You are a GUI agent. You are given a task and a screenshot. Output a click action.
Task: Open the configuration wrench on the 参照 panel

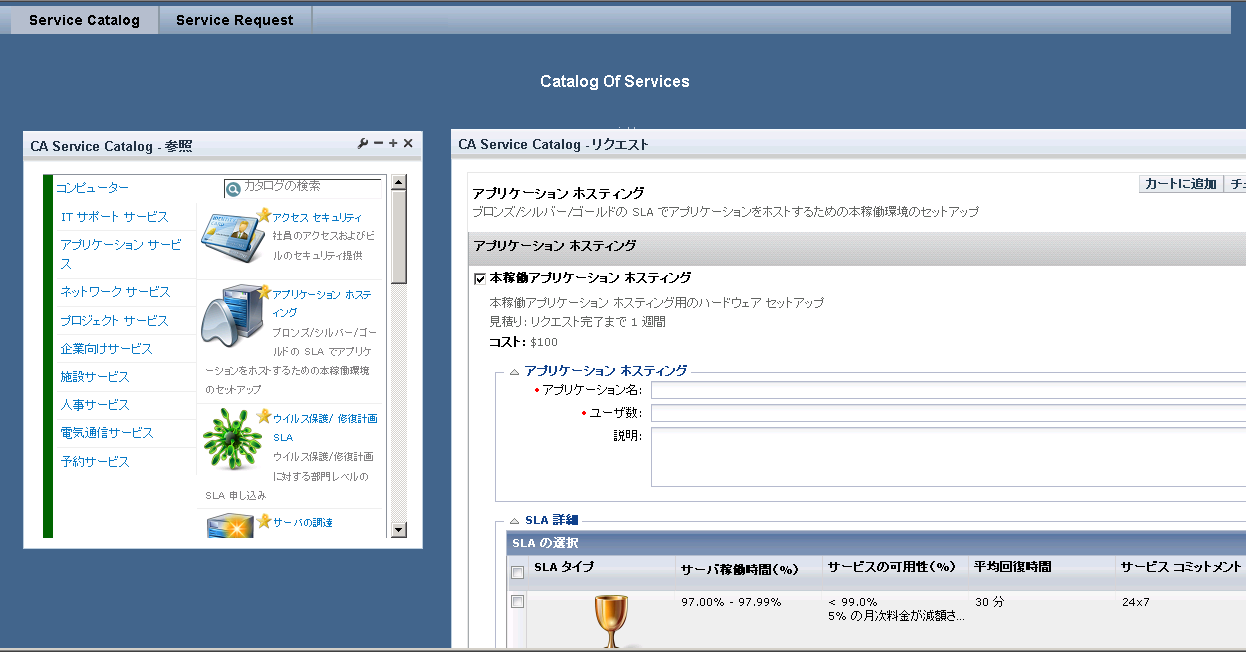(364, 143)
